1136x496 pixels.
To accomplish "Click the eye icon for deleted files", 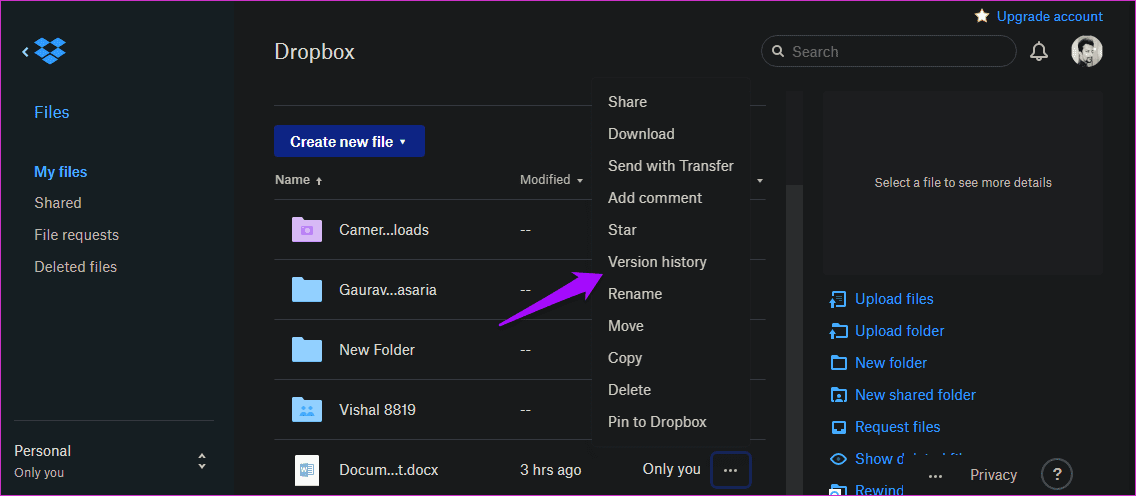I will point(838,458).
